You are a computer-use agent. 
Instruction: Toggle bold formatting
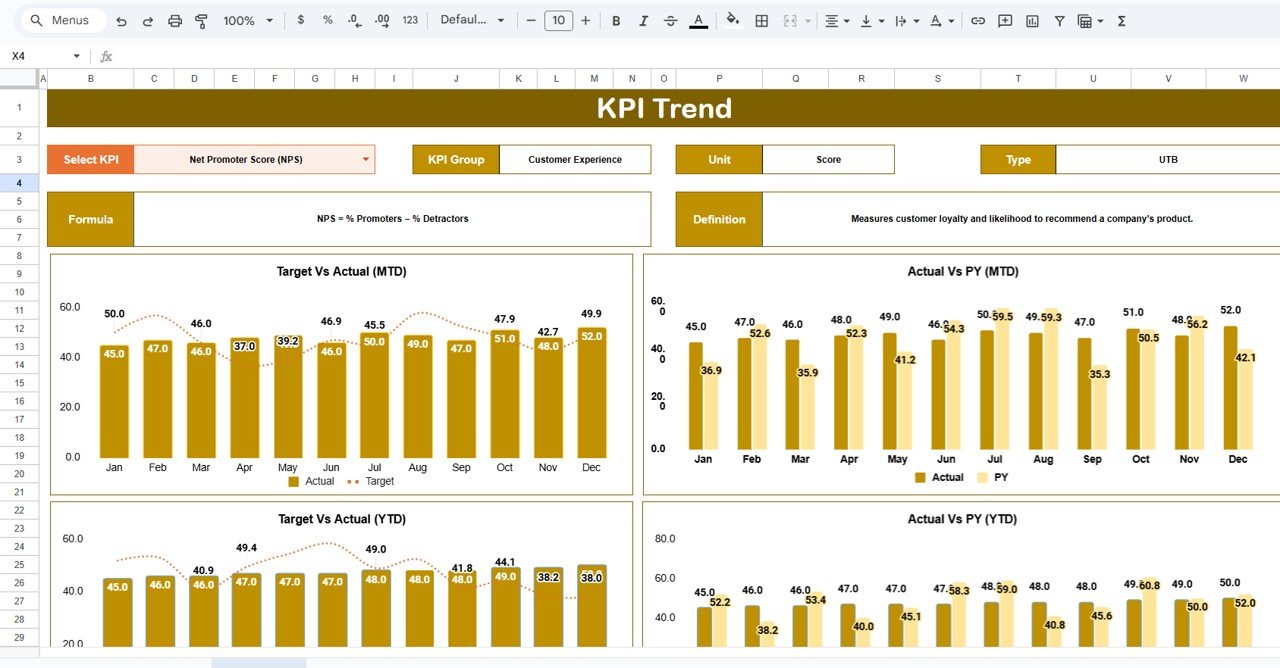pyautogui.click(x=616, y=21)
